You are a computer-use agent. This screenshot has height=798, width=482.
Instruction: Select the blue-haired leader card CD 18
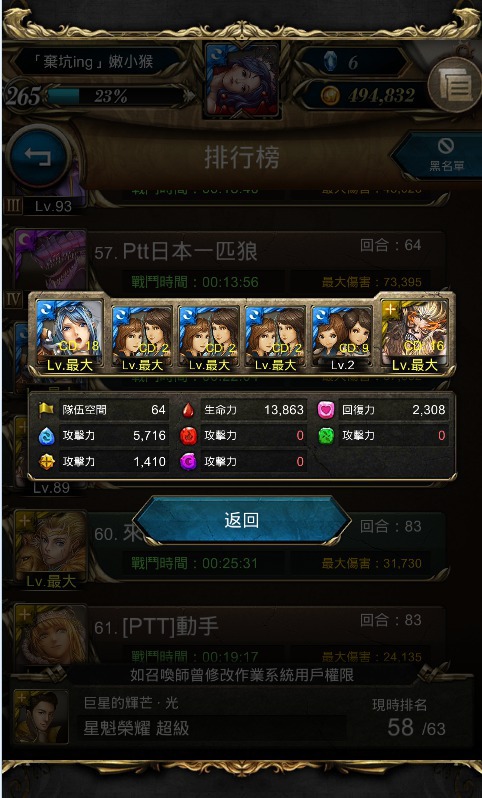[69, 335]
